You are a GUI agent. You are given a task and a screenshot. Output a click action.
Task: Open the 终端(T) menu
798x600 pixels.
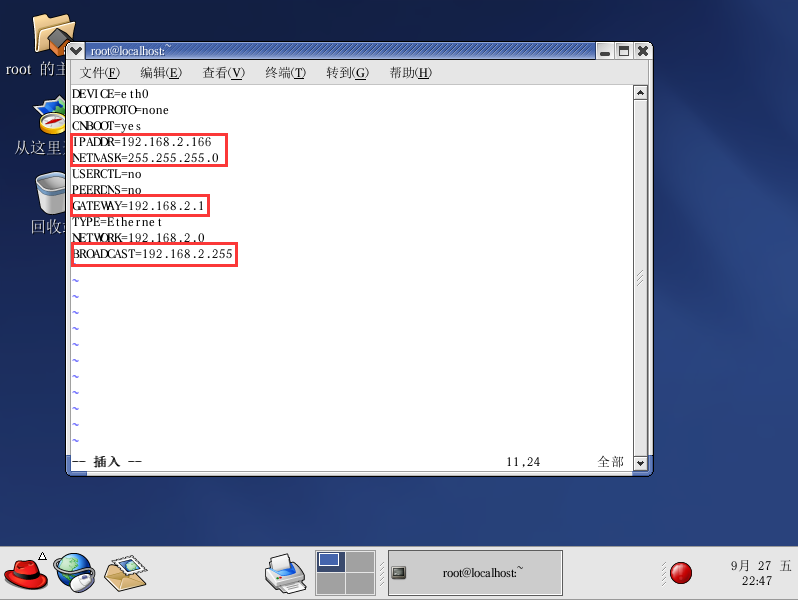(286, 73)
